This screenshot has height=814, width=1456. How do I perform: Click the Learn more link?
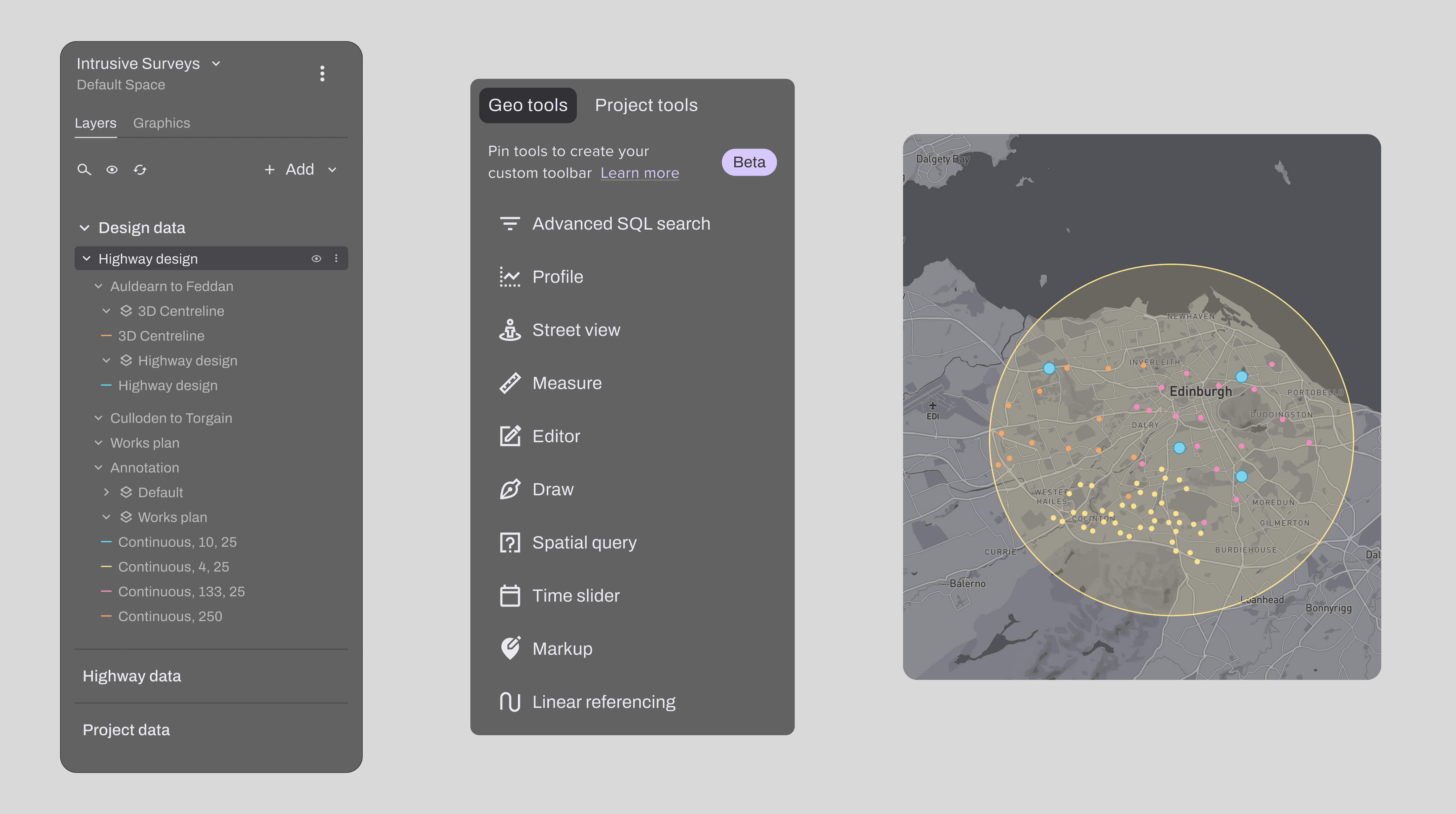click(639, 173)
